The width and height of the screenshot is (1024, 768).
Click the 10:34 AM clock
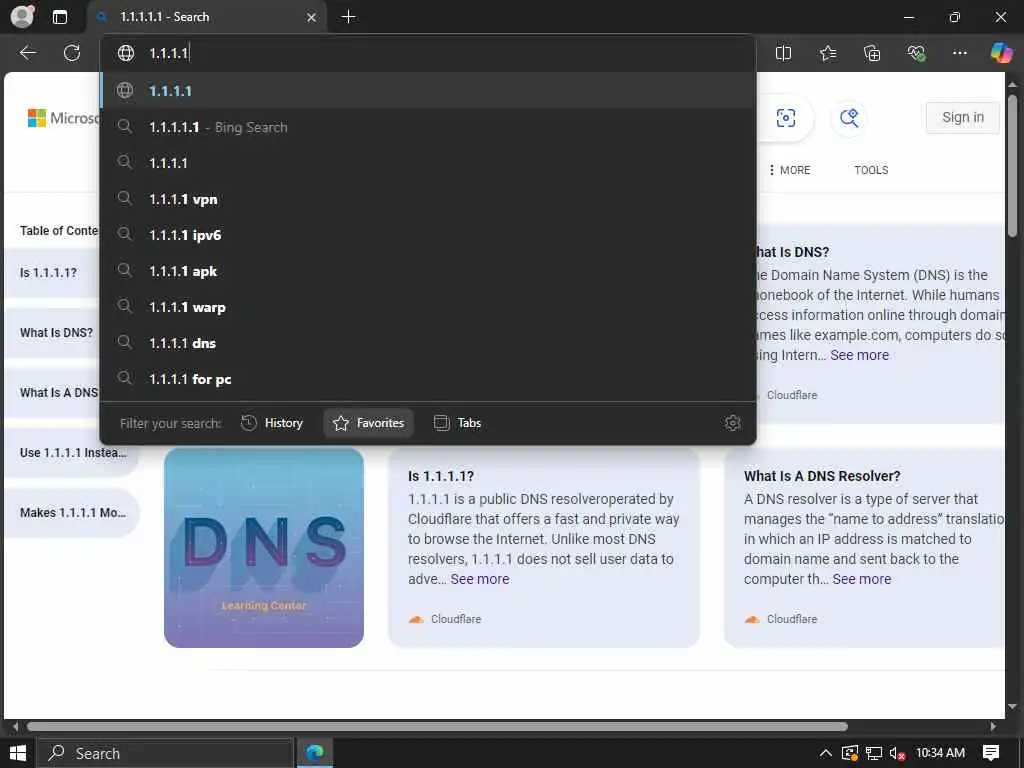click(x=940, y=753)
